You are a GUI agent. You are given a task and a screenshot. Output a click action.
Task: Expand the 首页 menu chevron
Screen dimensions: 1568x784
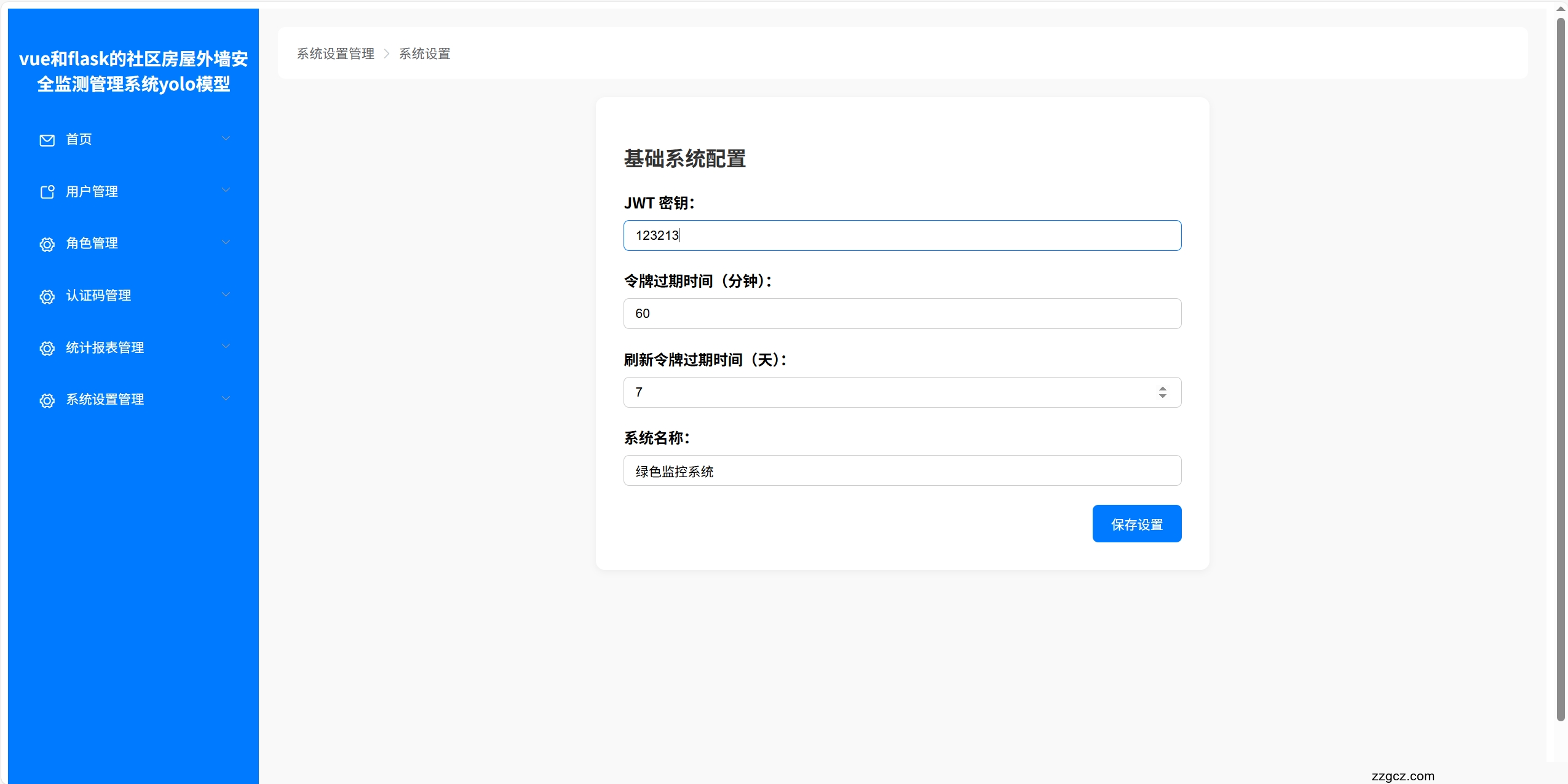(x=226, y=138)
